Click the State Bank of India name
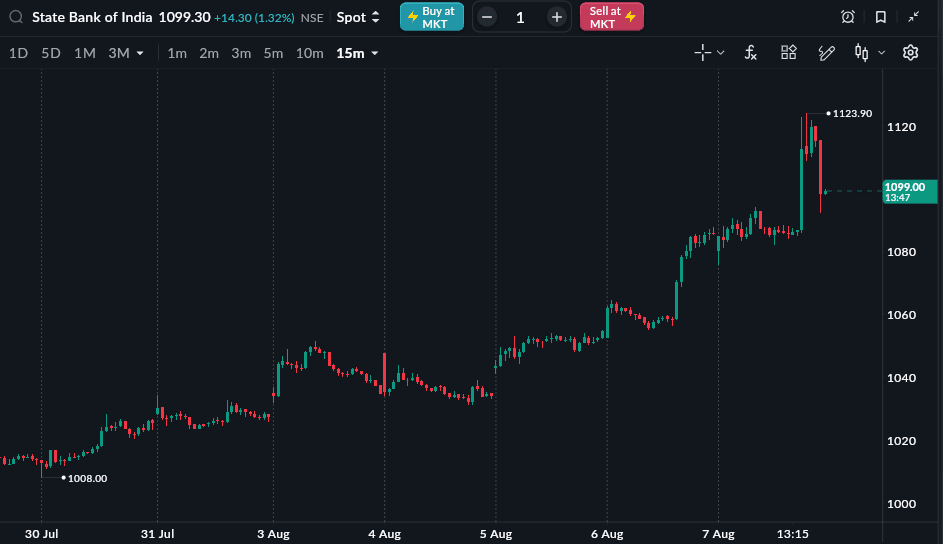 tap(92, 17)
